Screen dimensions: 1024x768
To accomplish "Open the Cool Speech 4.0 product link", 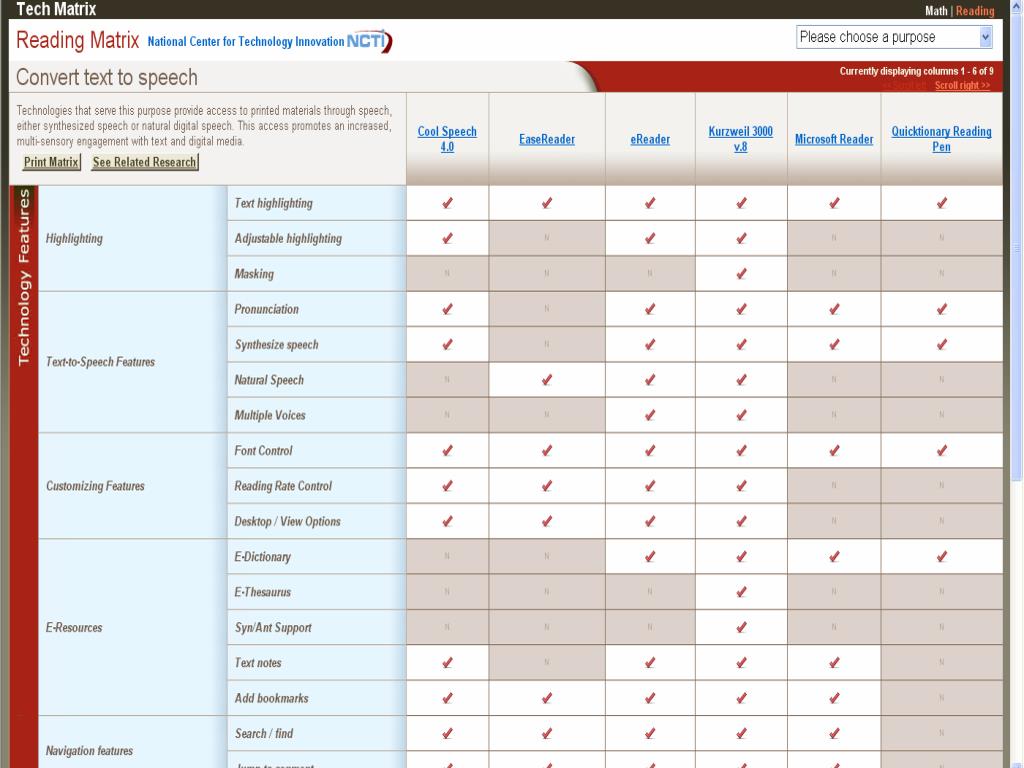I will pyautogui.click(x=447, y=138).
